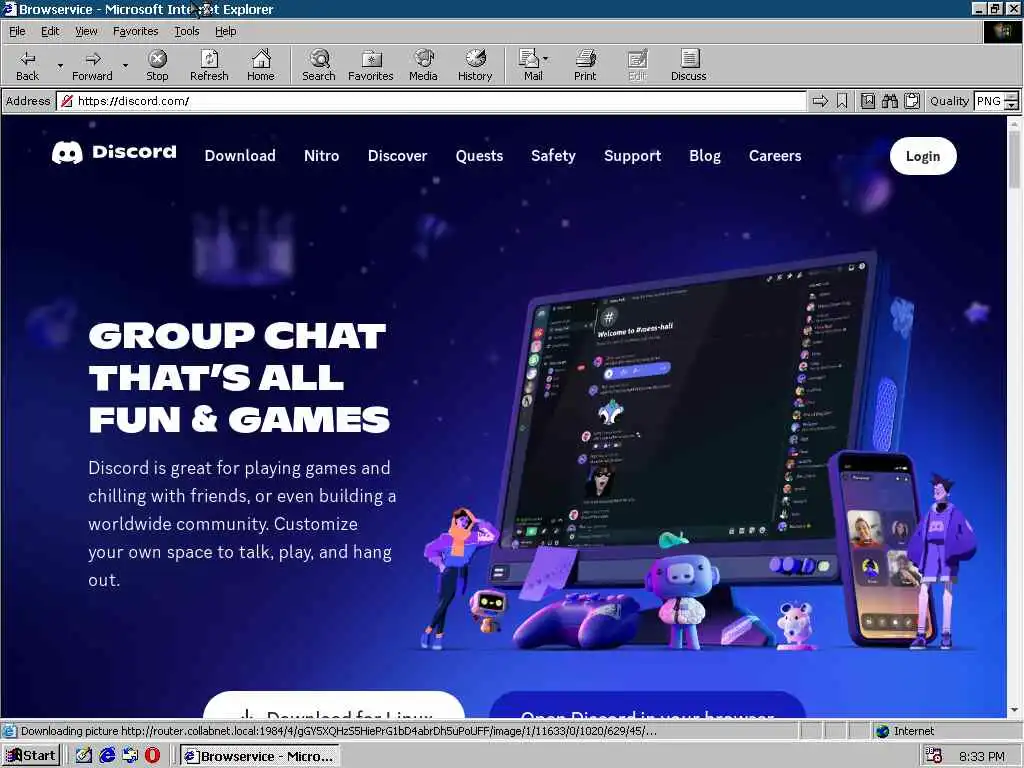
Task: Open the Discuss toolbar button
Action: point(688,65)
